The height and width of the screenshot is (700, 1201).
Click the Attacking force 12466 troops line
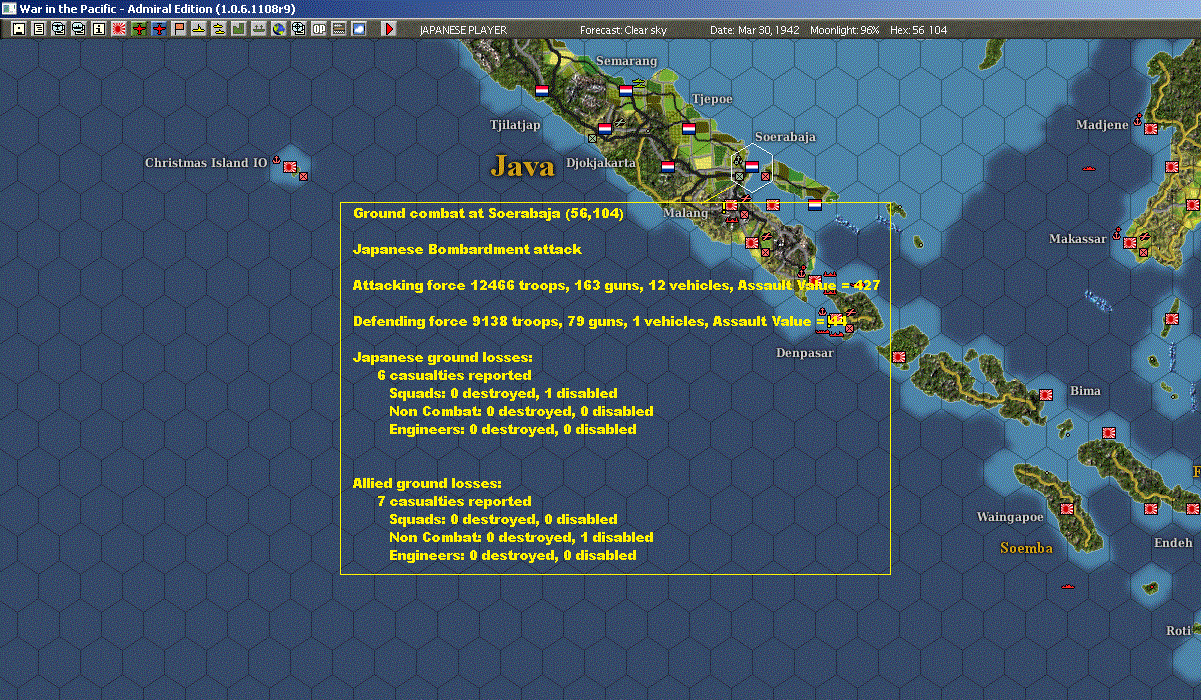(616, 285)
